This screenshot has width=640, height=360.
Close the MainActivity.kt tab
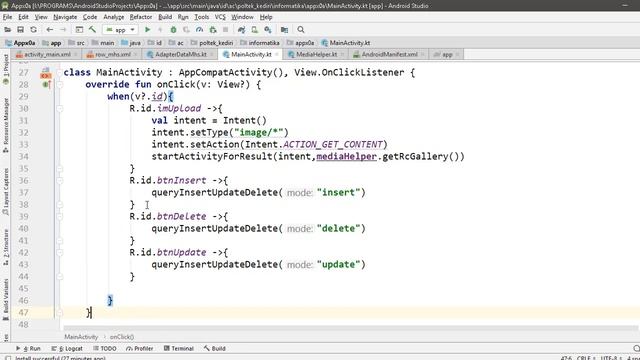click(277, 54)
